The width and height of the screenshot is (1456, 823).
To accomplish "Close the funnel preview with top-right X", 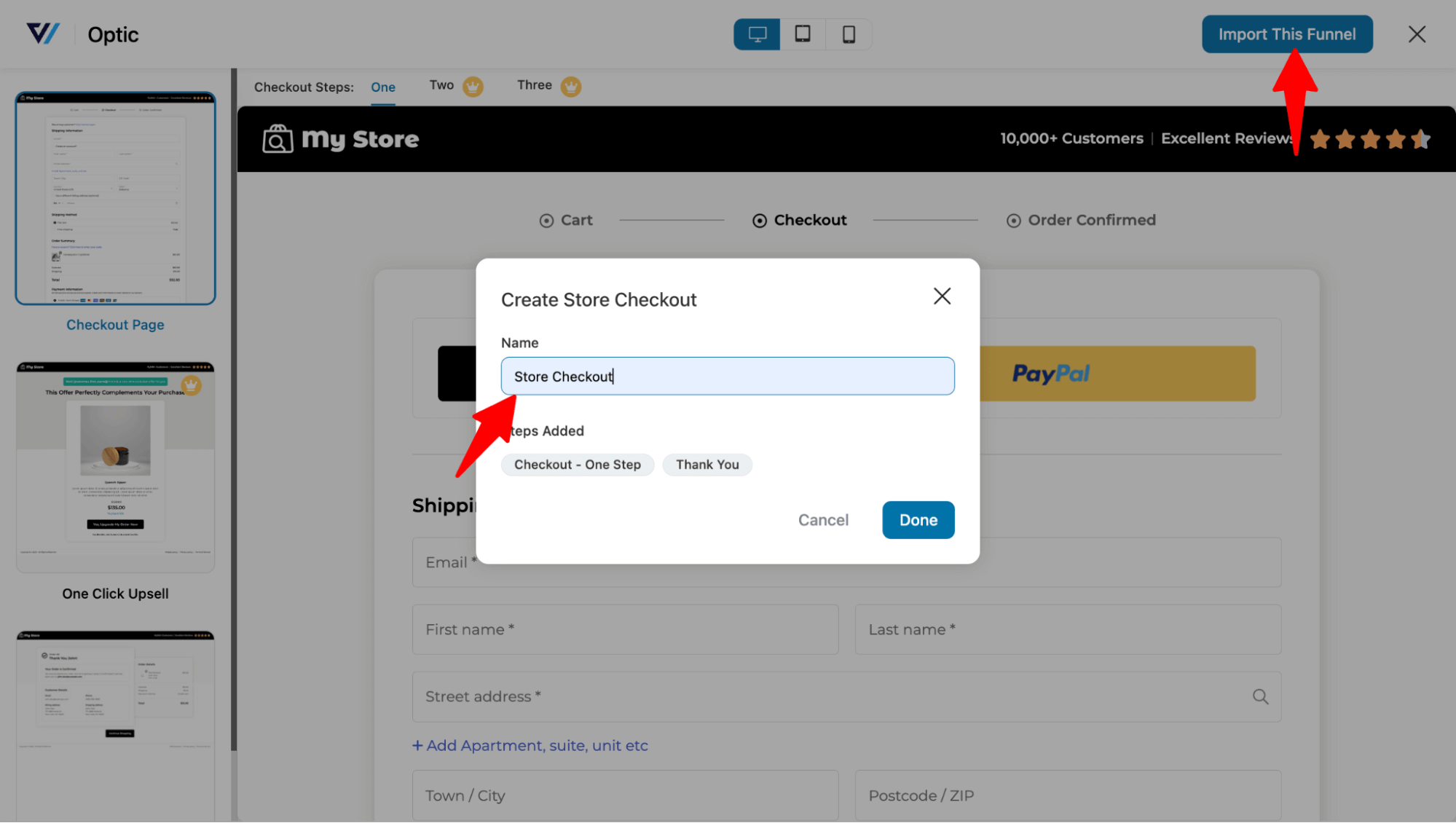I will (x=1417, y=34).
